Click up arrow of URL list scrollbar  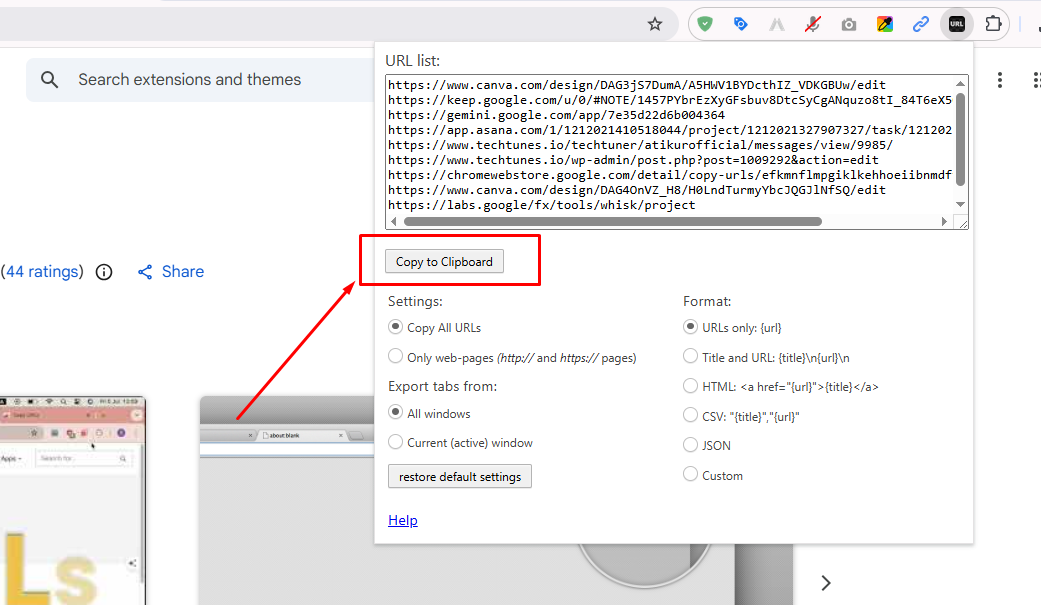[960, 84]
